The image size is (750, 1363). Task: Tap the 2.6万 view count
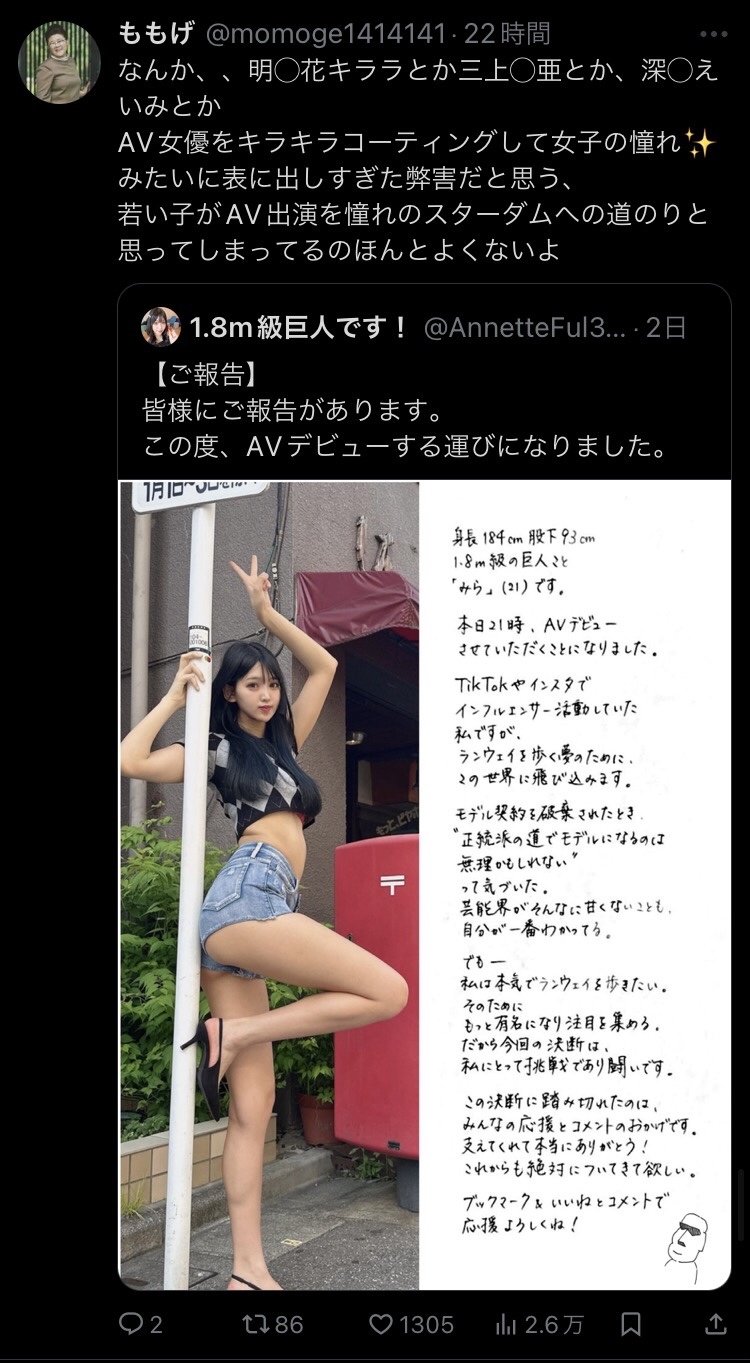point(555,1324)
